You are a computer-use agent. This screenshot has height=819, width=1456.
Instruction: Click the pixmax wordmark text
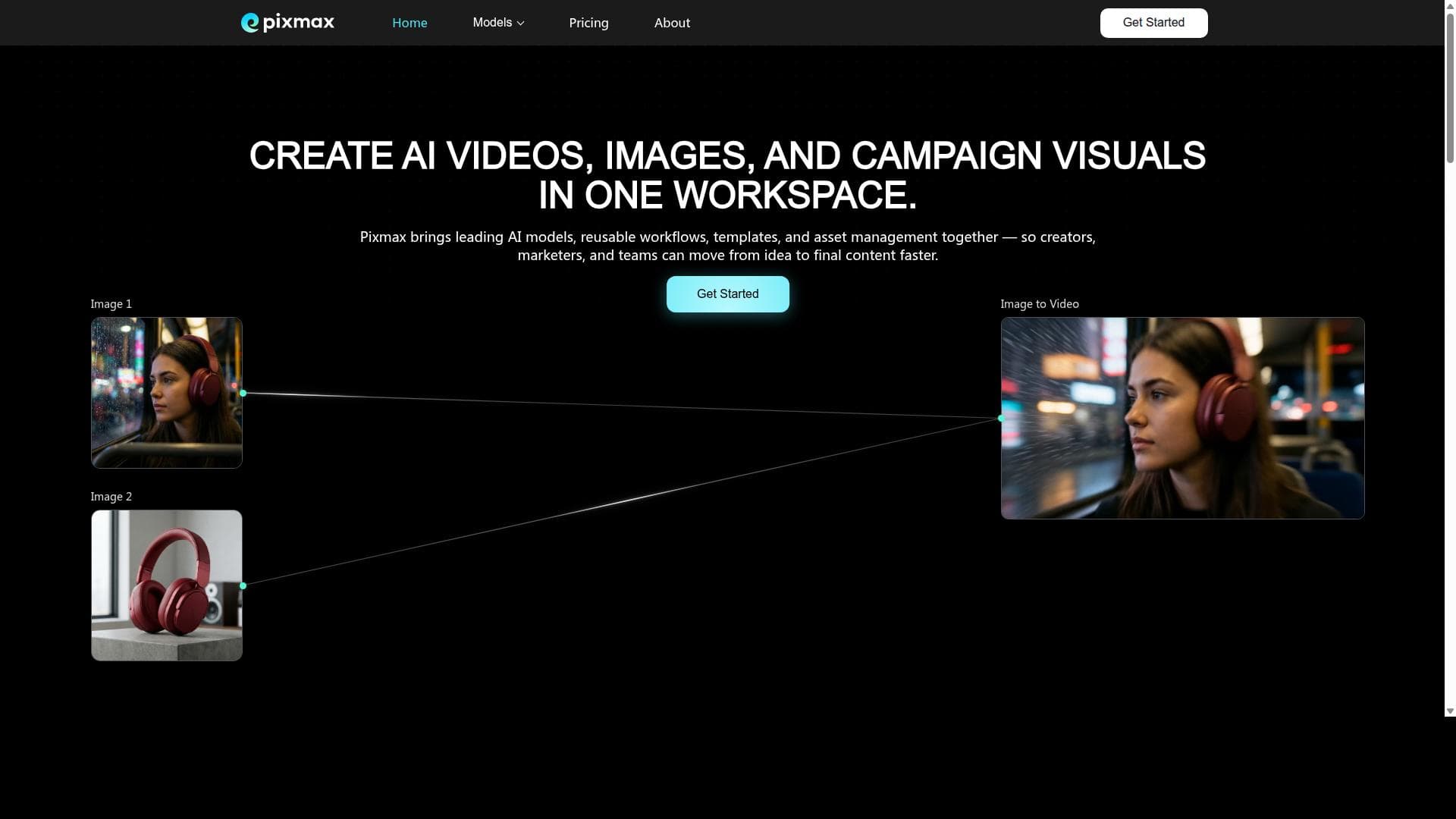299,23
